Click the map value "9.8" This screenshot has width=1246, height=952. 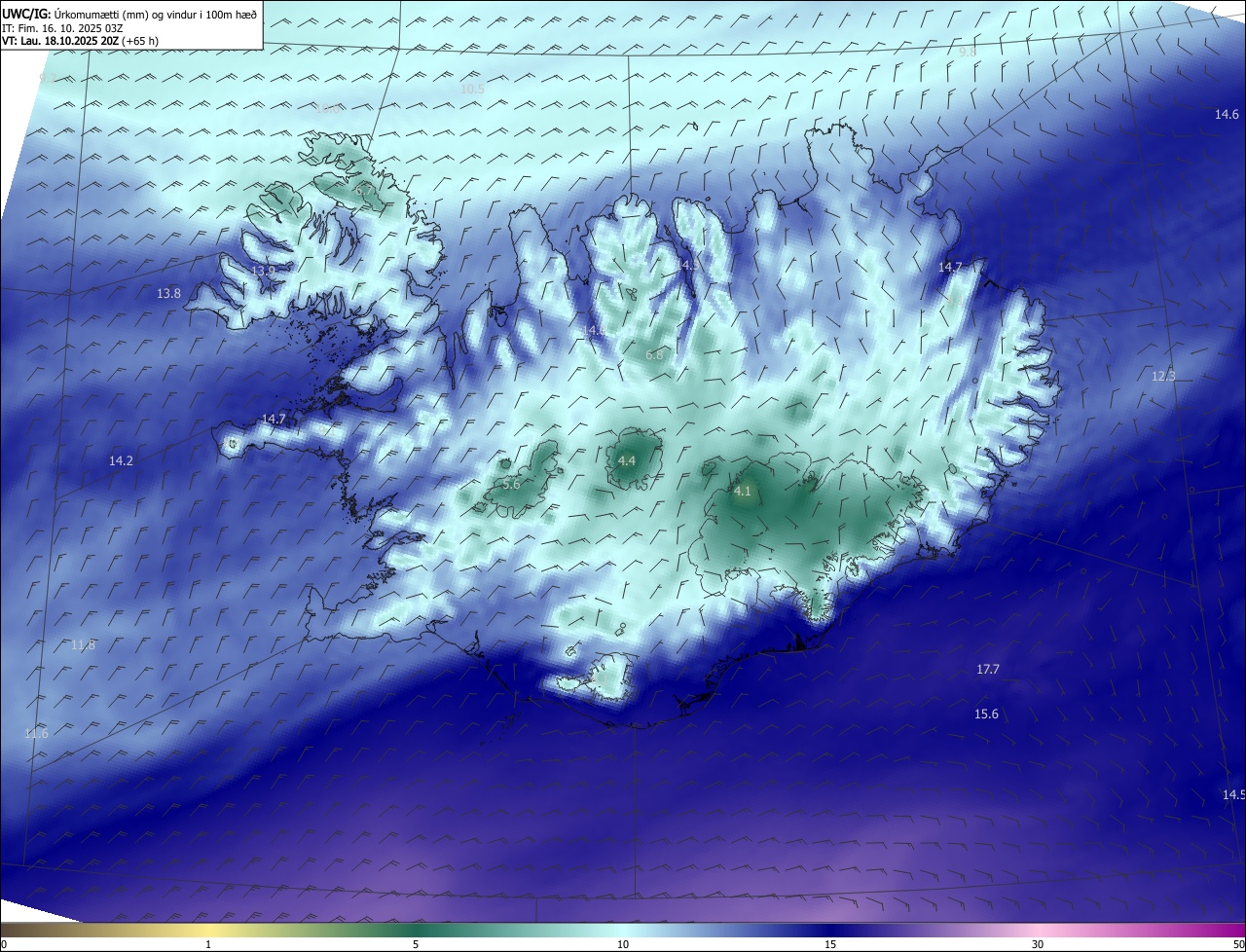click(x=968, y=52)
